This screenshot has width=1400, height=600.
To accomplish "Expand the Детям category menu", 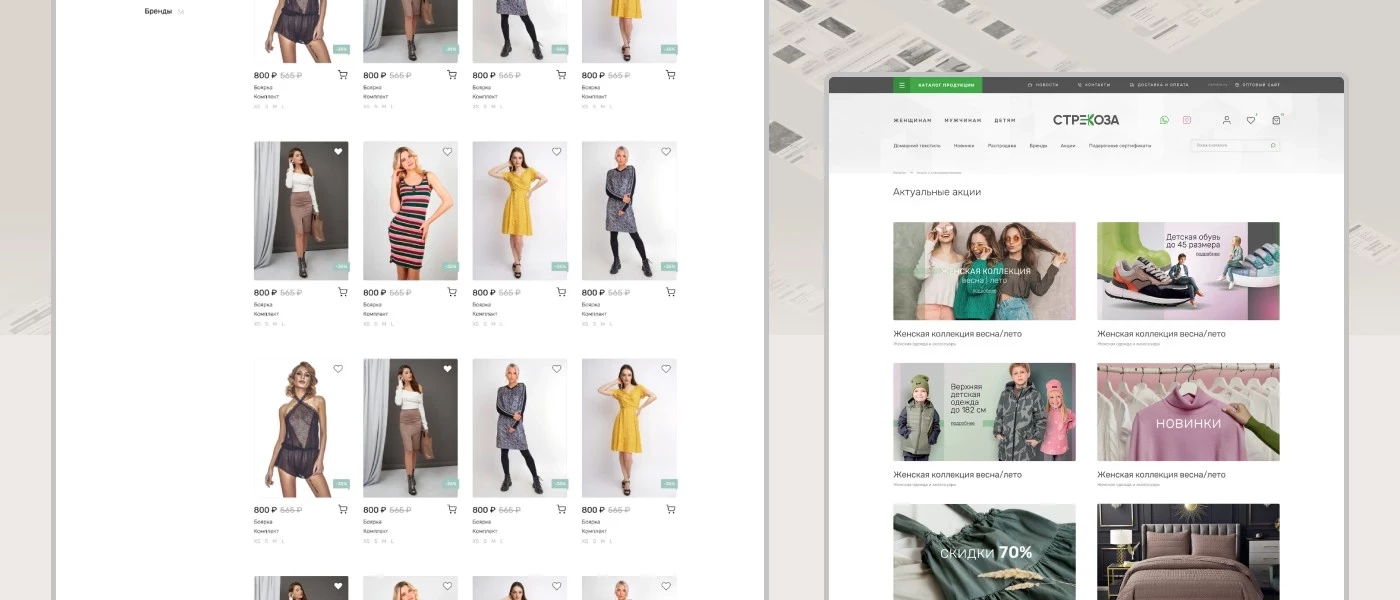I will (1004, 120).
